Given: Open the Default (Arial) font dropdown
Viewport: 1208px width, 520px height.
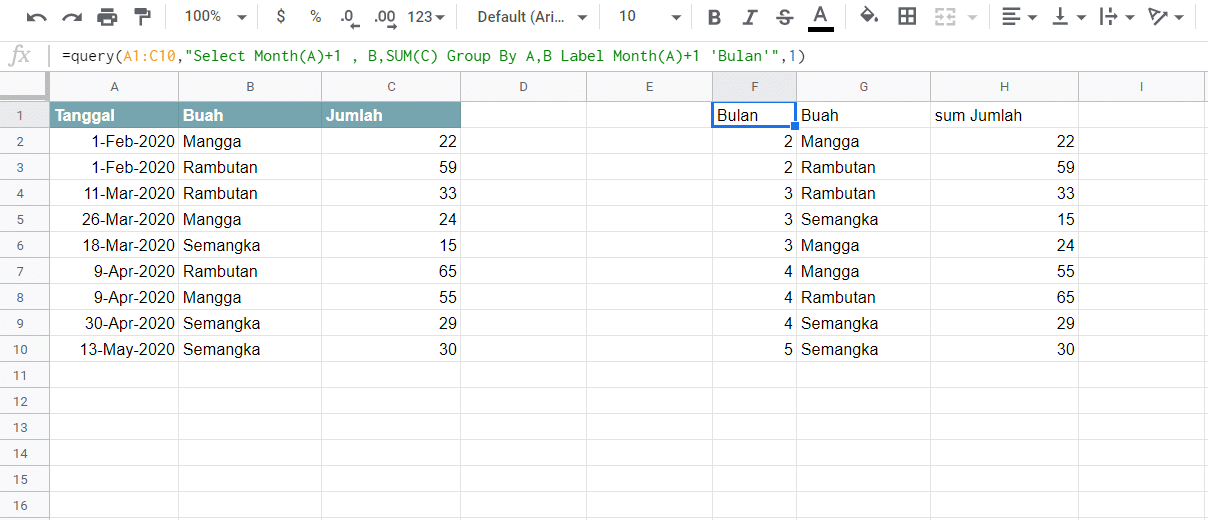Looking at the screenshot, I should click(532, 17).
